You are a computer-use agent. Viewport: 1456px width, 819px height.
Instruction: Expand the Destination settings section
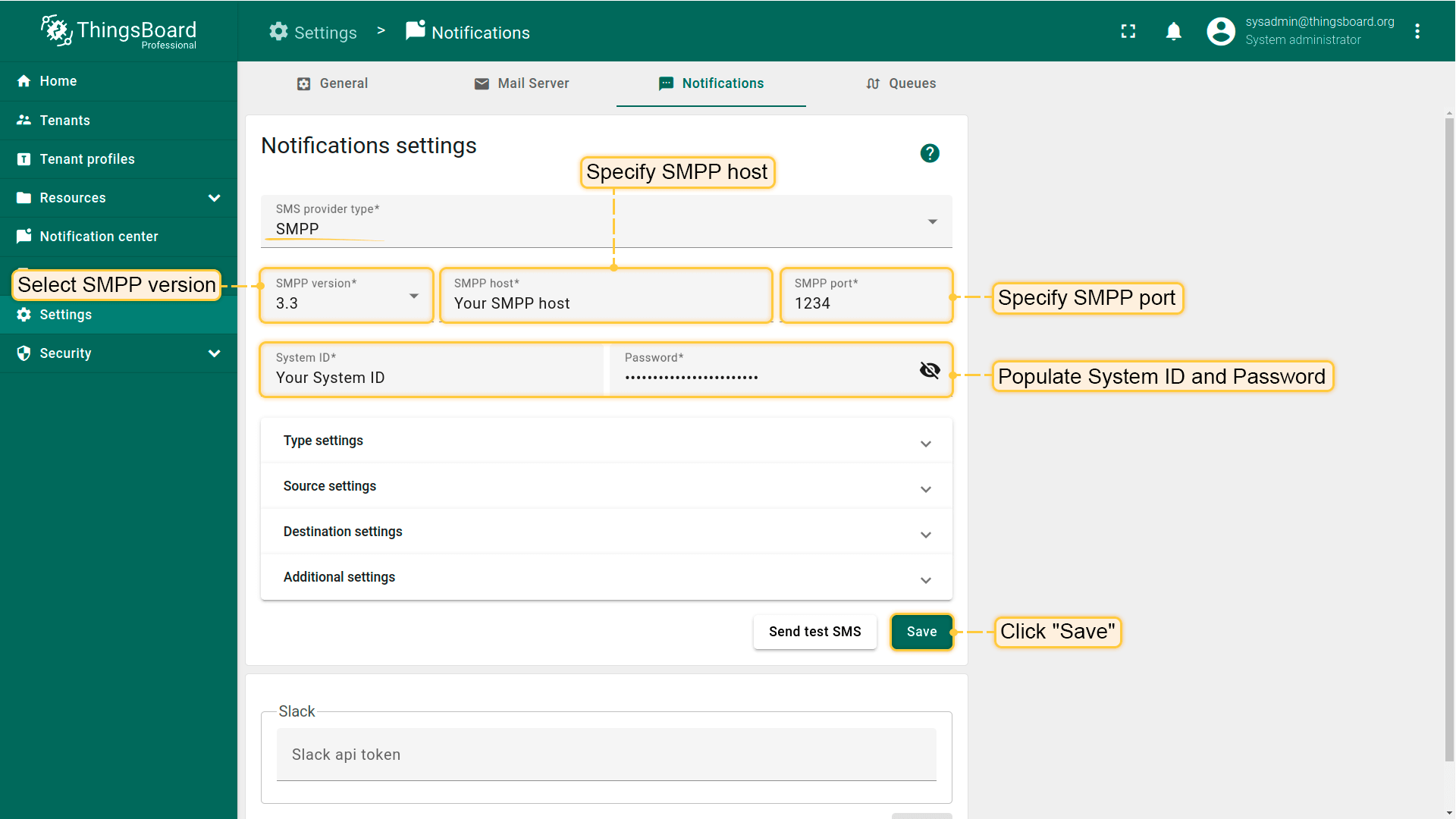tap(605, 532)
